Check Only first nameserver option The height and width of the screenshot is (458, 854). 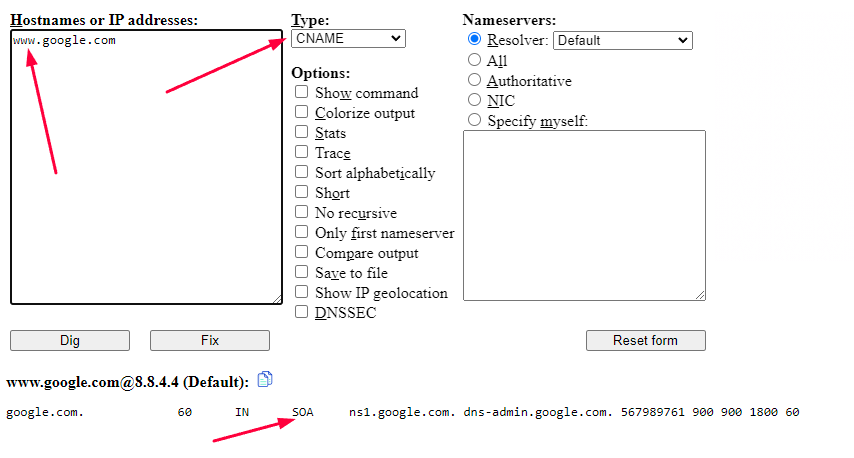coord(301,231)
